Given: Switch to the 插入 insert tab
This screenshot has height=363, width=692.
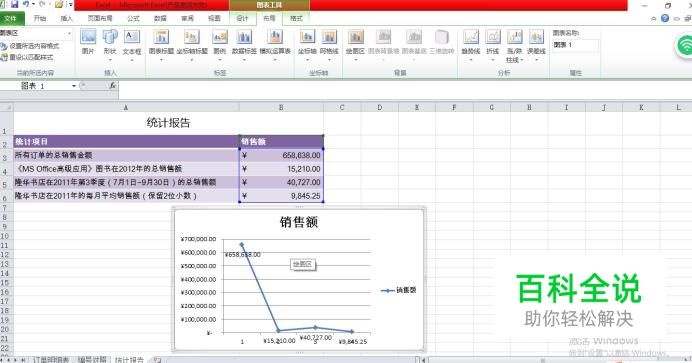Looking at the screenshot, I should (67, 19).
